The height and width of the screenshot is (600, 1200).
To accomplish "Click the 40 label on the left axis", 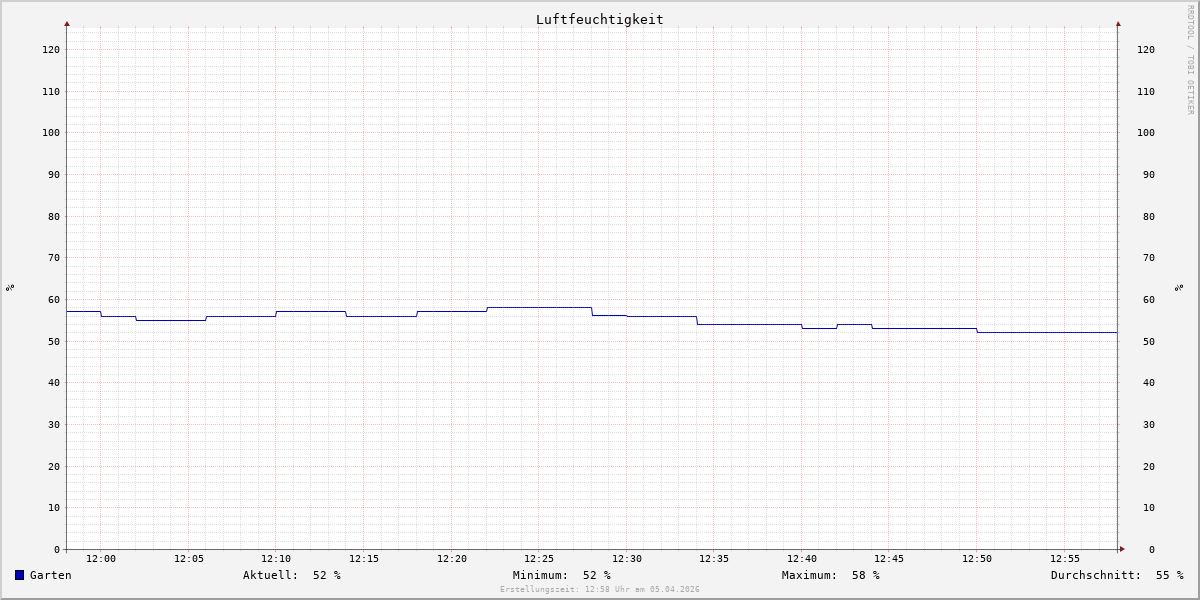I will coord(54,383).
